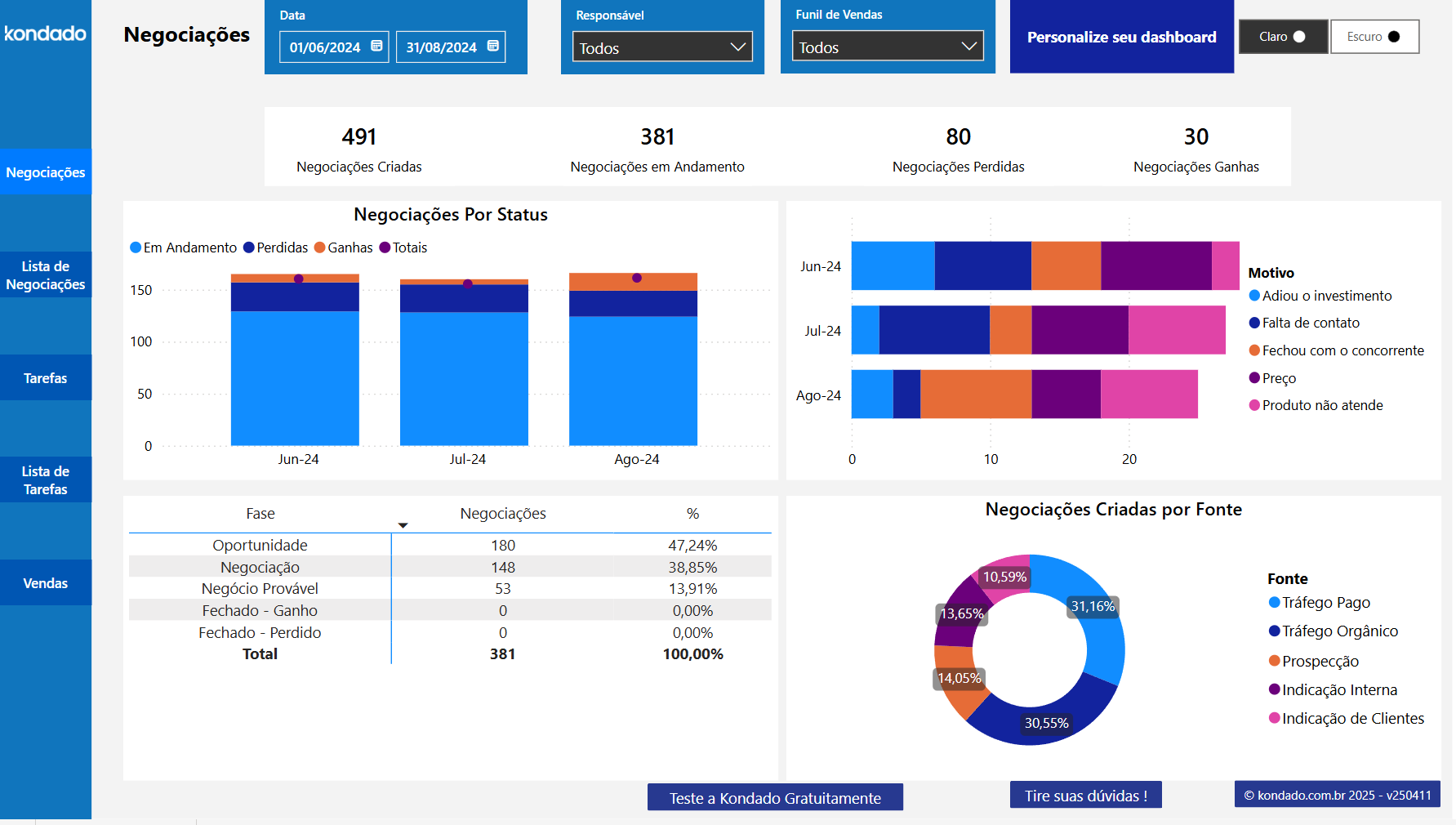Select the Falta de contato legend marker

pos(1254,323)
